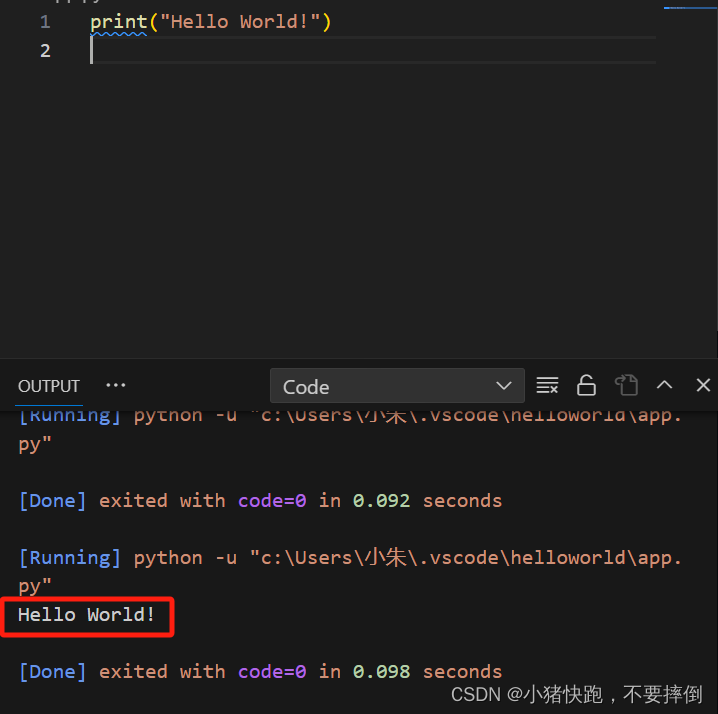
Task: Maximize the panel with the up chevron
Action: click(x=664, y=385)
